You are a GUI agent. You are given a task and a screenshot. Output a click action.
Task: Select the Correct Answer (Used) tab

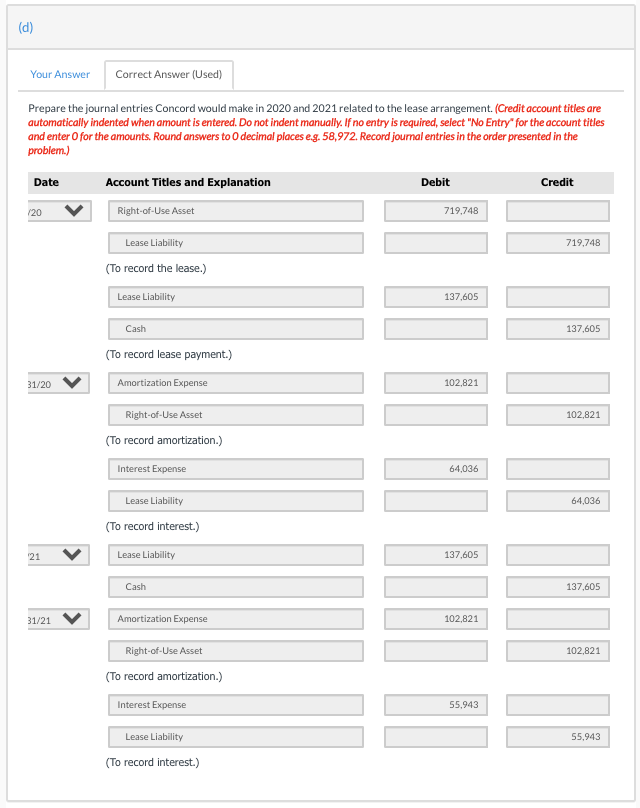point(168,74)
